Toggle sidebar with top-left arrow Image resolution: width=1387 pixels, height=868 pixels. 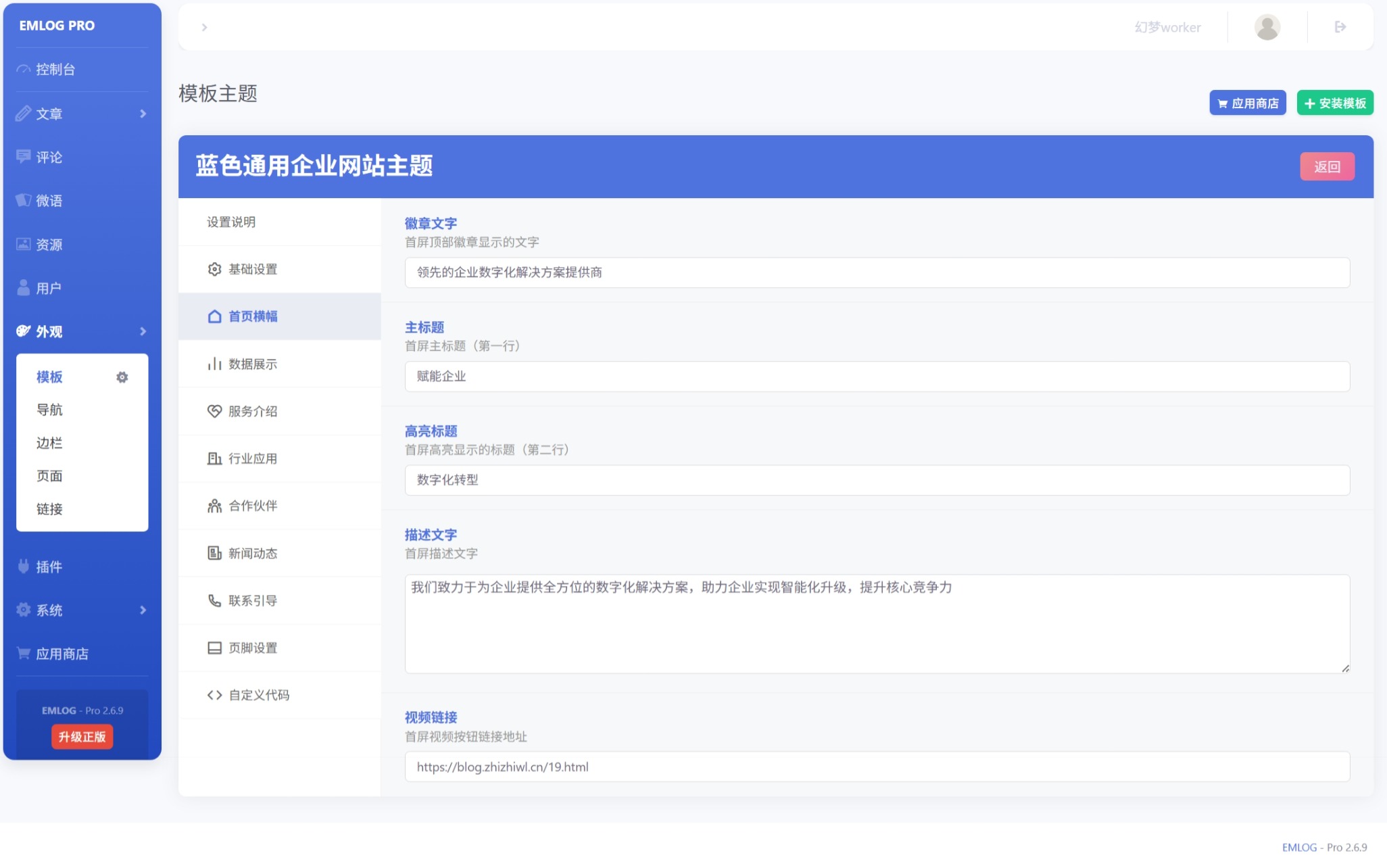click(x=204, y=27)
